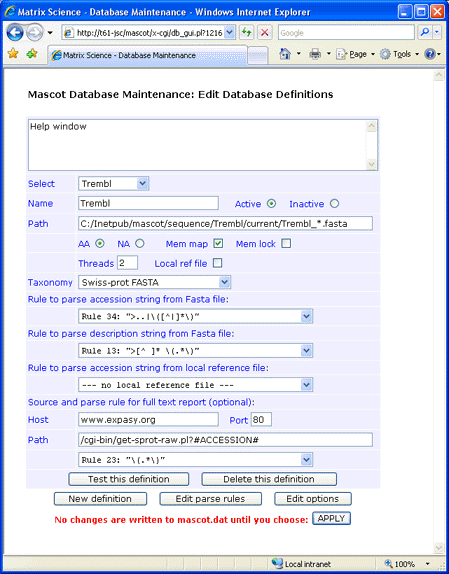Open the Tools menu
The width and height of the screenshot is (449, 574).
(399, 54)
